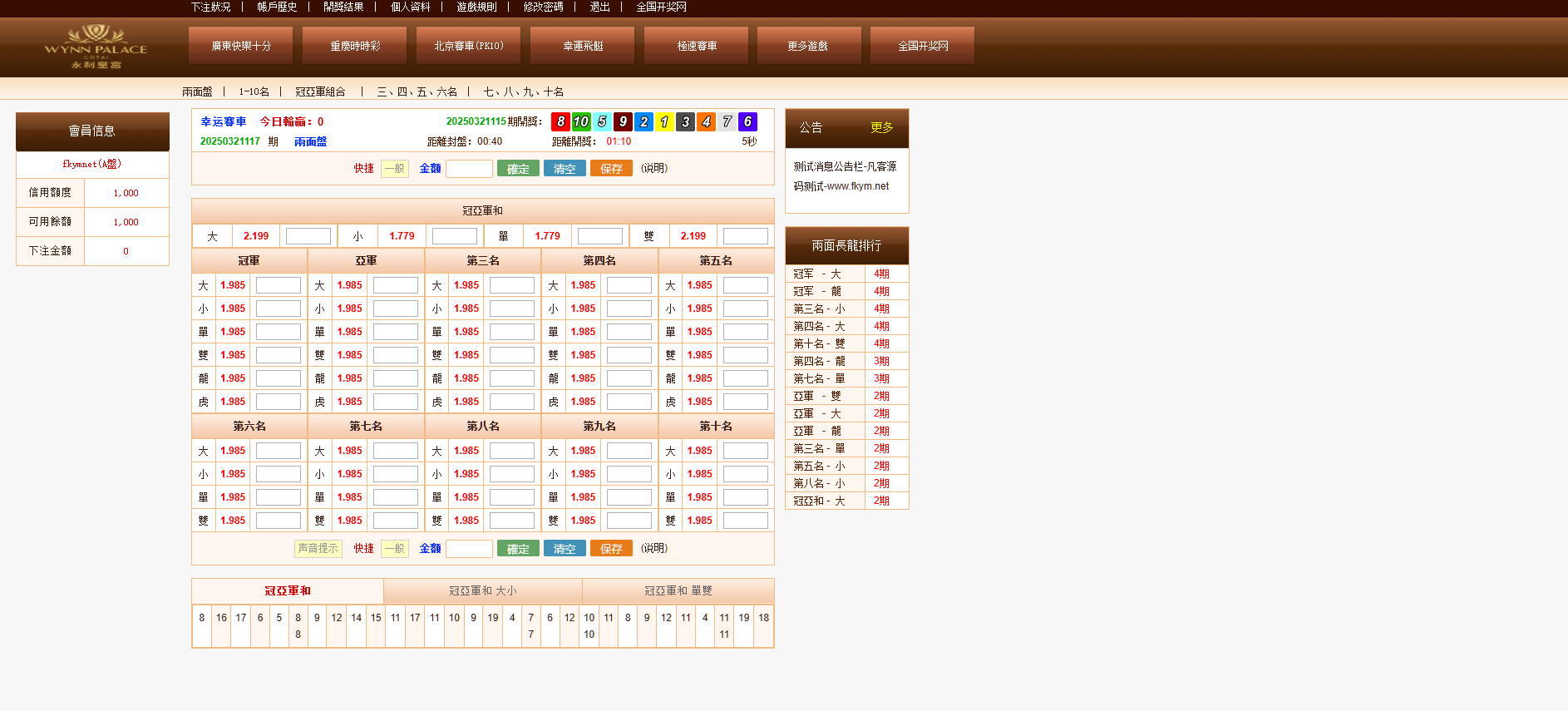The image size is (1568, 711).
Task: Click the purple number 6 result ball
Action: pyautogui.click(x=747, y=122)
